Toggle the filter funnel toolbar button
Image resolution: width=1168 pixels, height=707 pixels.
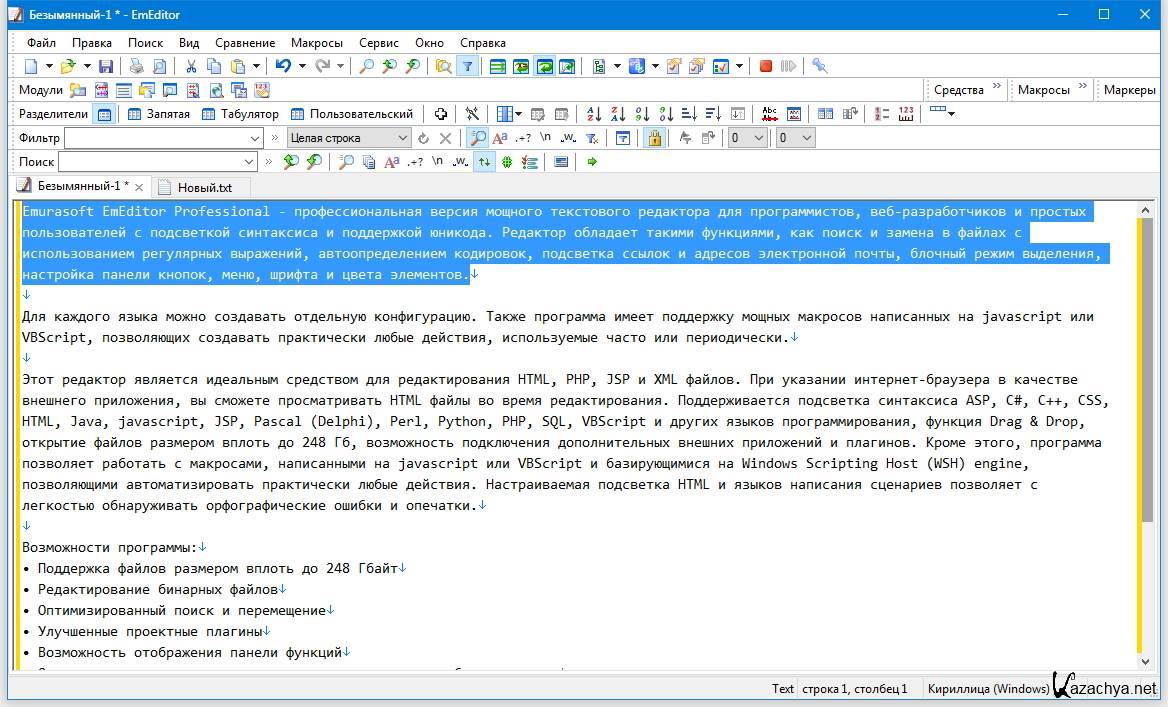[x=467, y=66]
